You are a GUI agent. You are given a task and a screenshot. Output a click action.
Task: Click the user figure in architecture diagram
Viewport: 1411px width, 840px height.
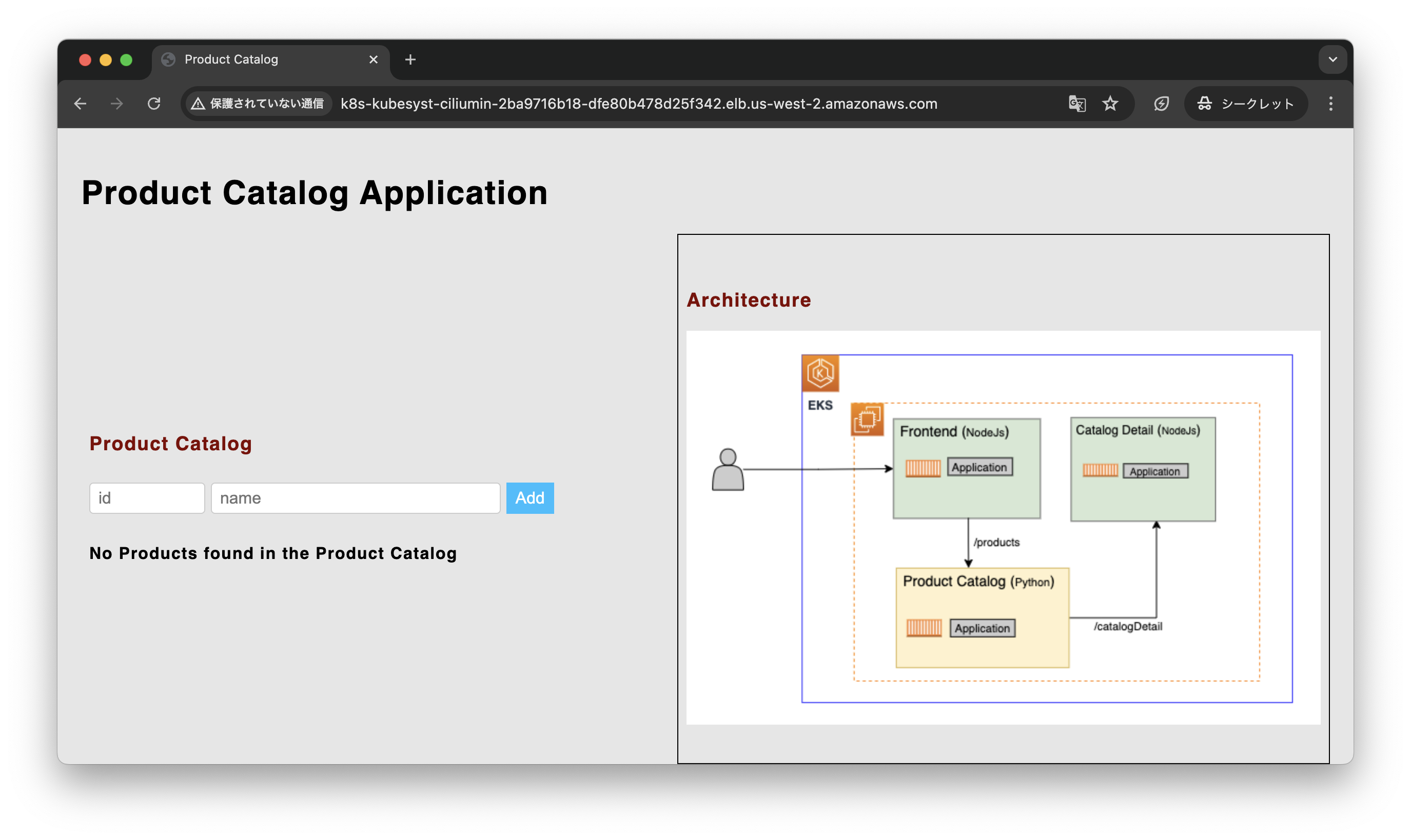click(x=728, y=470)
